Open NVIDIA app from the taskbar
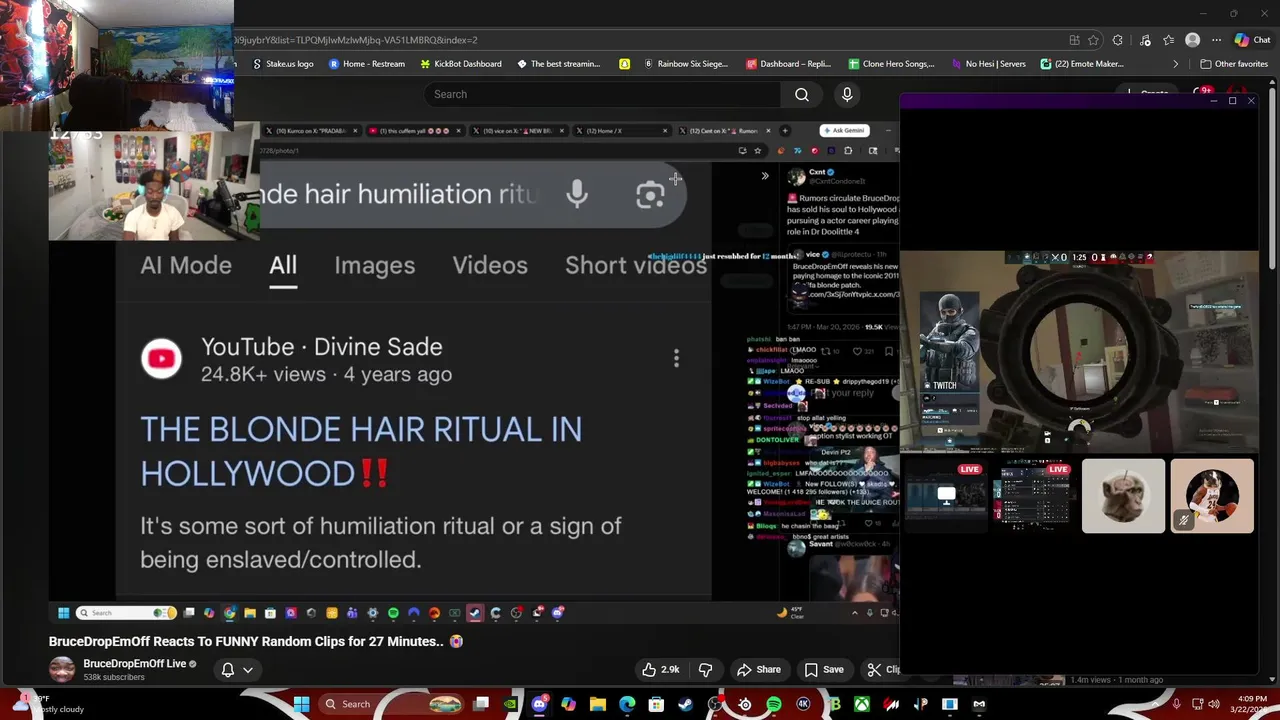 click(510, 704)
